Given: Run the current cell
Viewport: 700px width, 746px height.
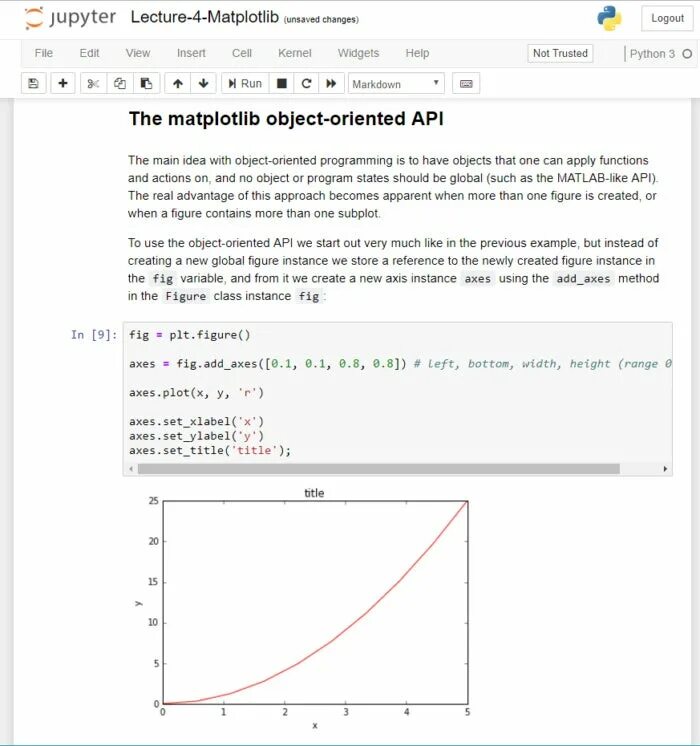Looking at the screenshot, I should tap(245, 84).
